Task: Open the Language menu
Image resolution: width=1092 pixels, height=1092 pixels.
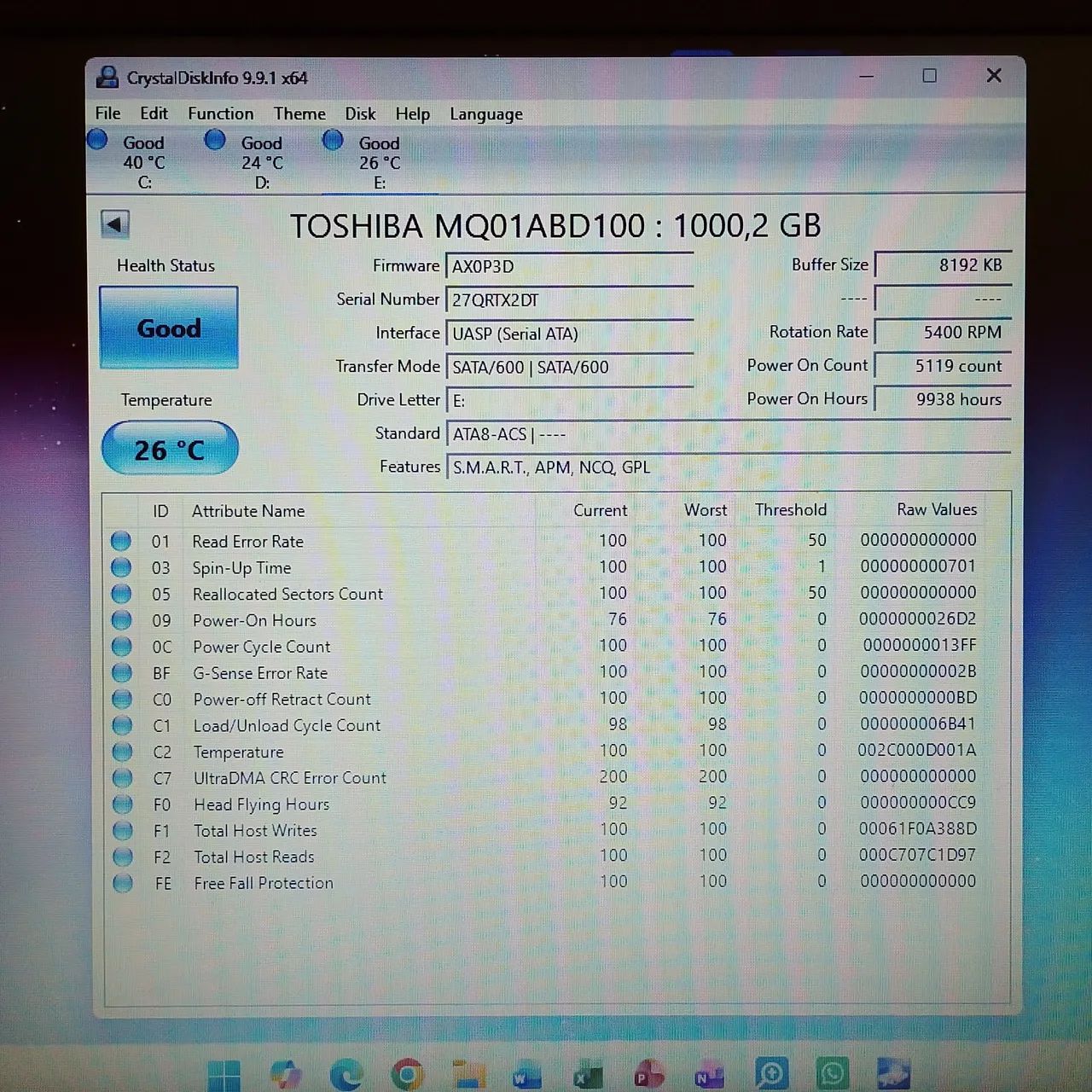Action: click(x=486, y=114)
